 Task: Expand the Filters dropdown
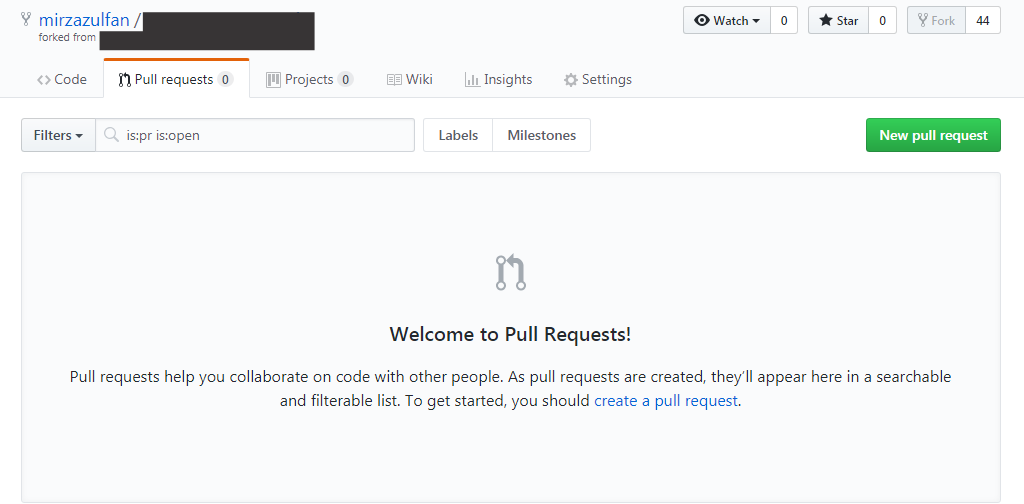[x=58, y=135]
